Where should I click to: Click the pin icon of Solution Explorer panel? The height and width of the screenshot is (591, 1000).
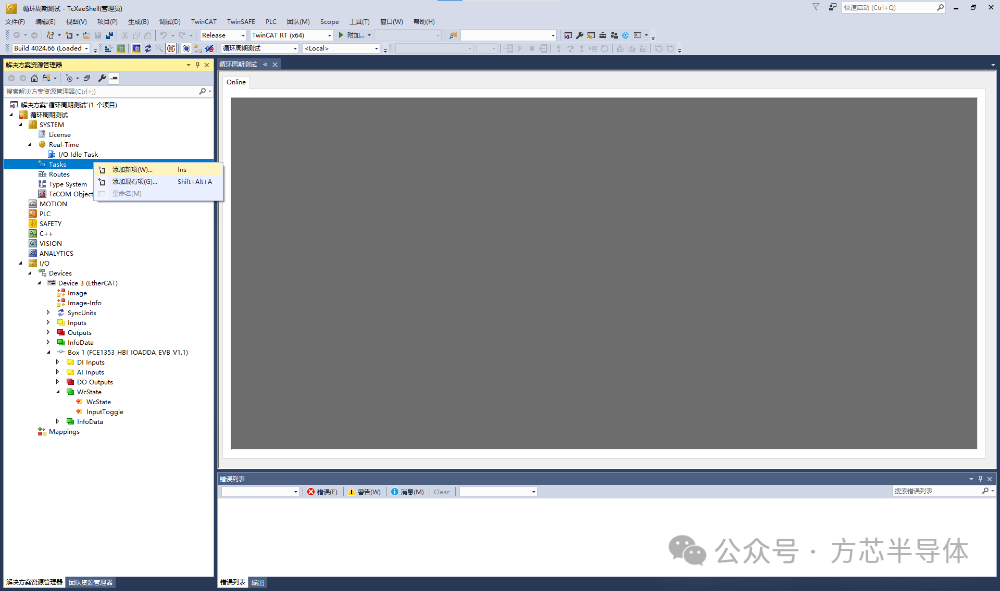[x=197, y=64]
